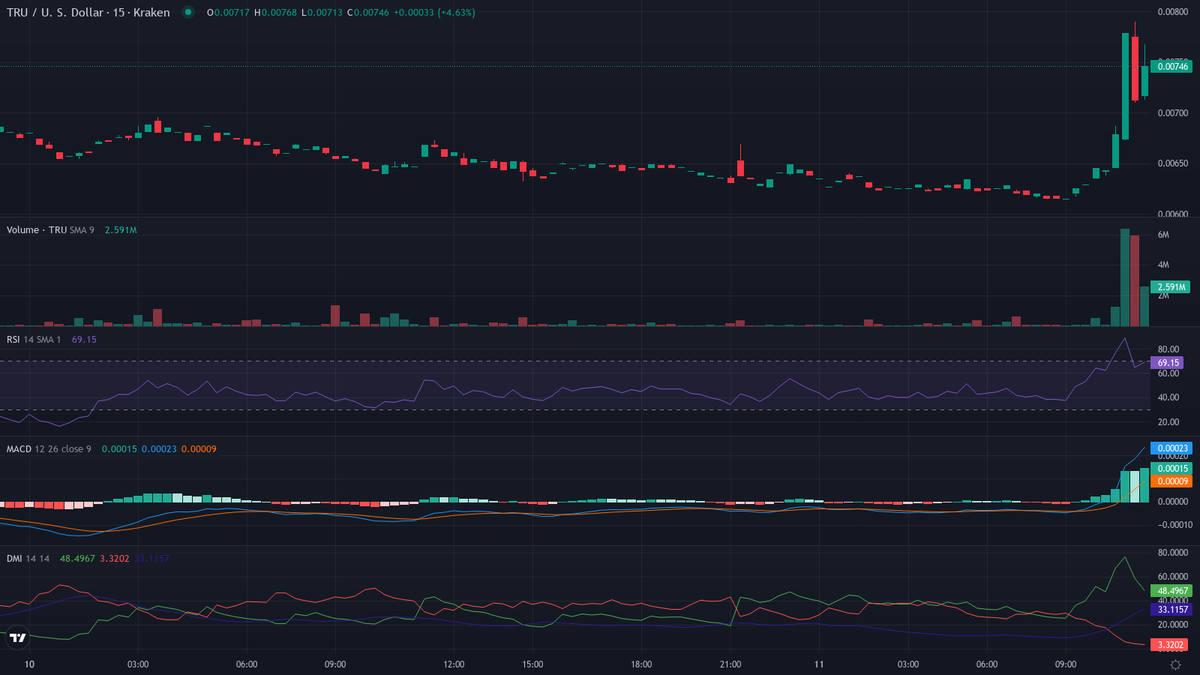Click the purple RSI value tag 69.15

tap(1167, 362)
